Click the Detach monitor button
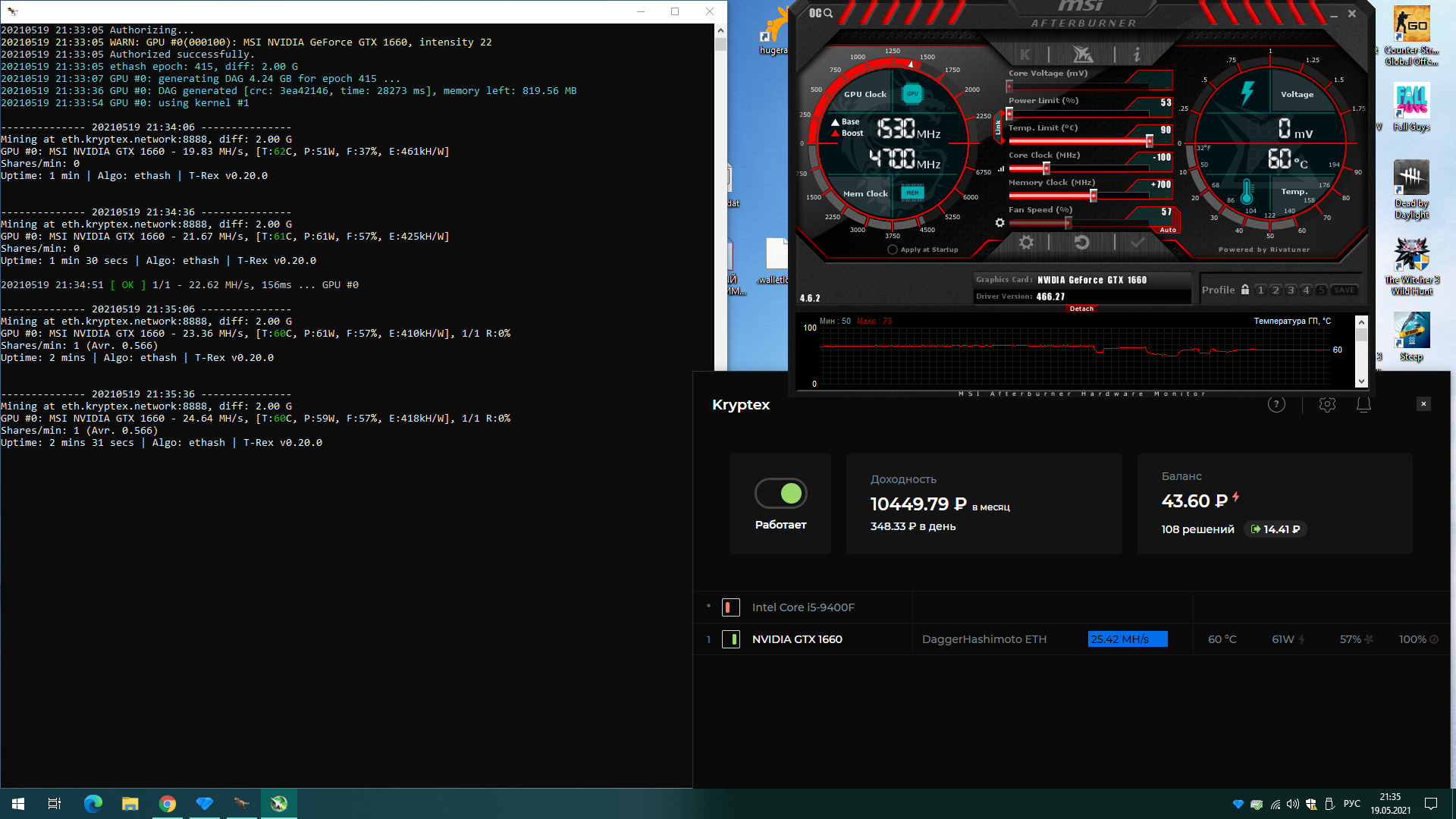Viewport: 1456px width, 819px height. point(1081,309)
